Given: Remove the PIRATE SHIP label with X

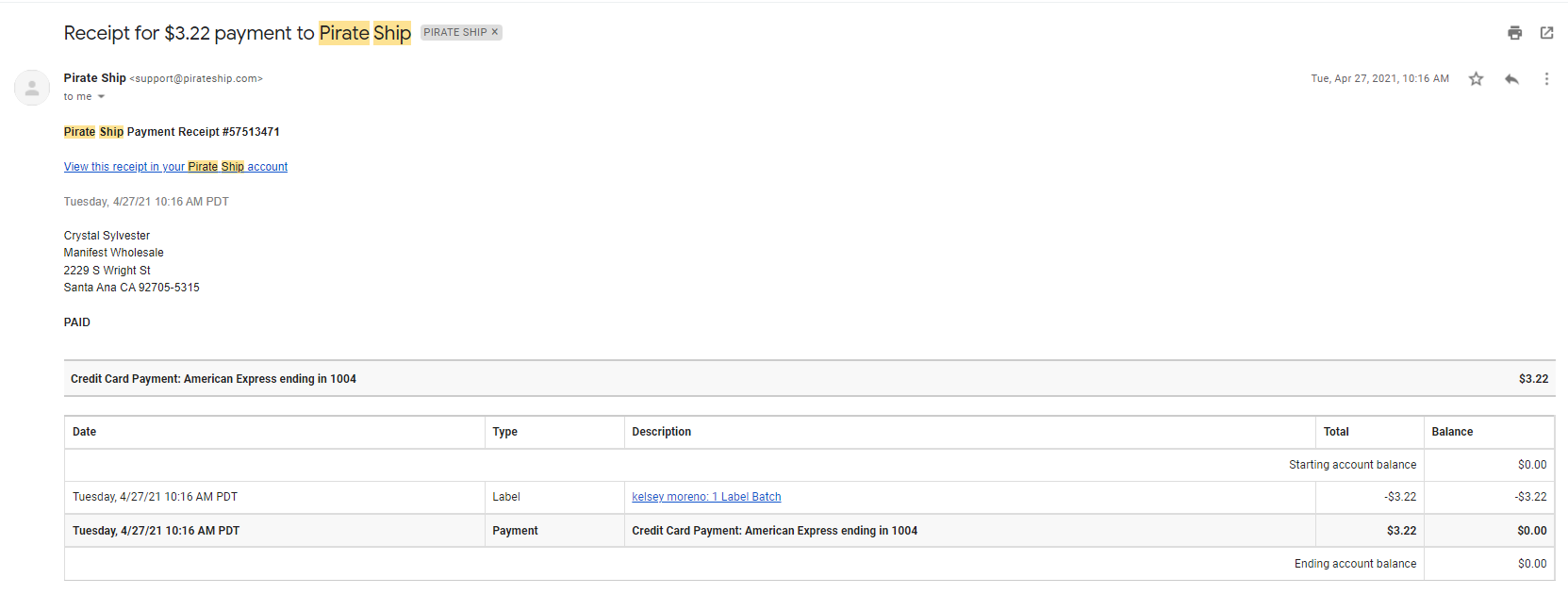Looking at the screenshot, I should point(494,32).
